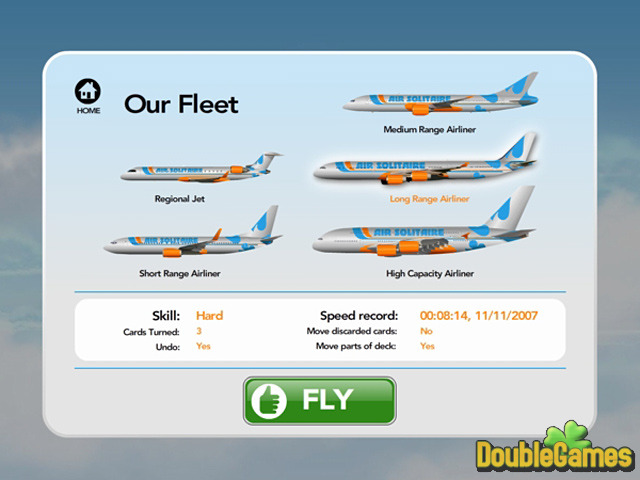Toggle the Undo setting value Yes
The height and width of the screenshot is (480, 640).
(203, 346)
